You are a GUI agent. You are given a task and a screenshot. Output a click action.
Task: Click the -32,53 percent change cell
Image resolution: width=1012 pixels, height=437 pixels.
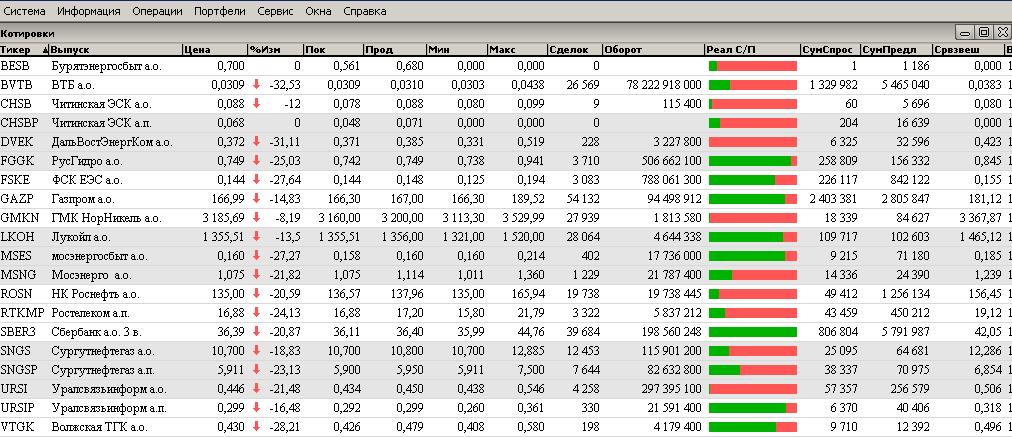pyautogui.click(x=286, y=85)
